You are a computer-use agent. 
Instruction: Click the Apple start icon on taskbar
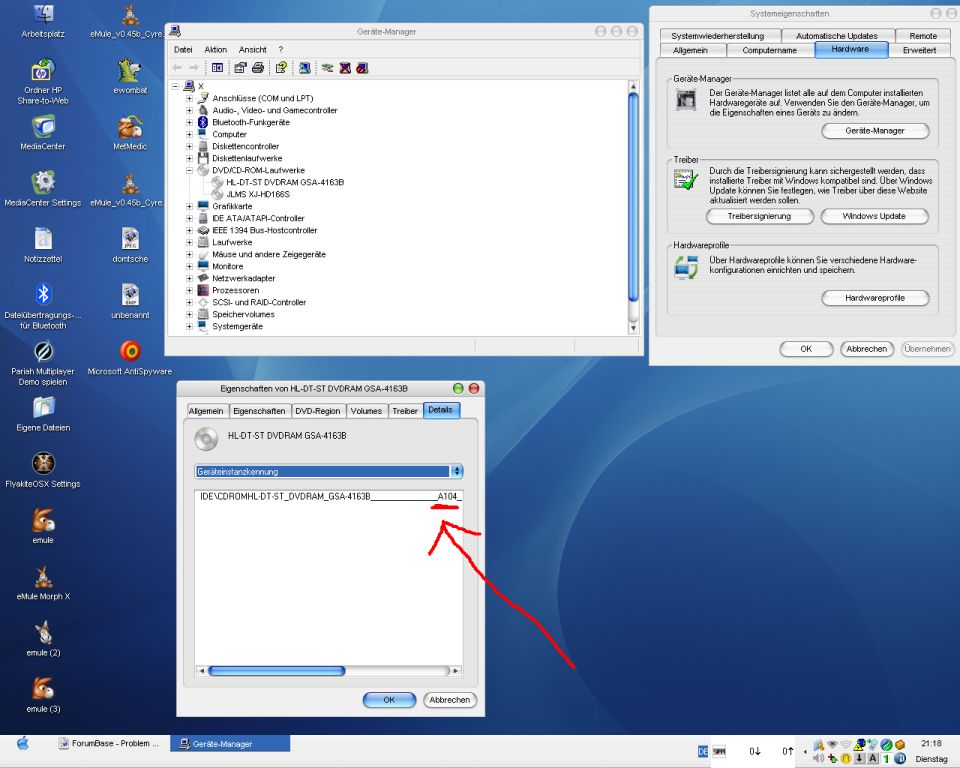click(23, 744)
